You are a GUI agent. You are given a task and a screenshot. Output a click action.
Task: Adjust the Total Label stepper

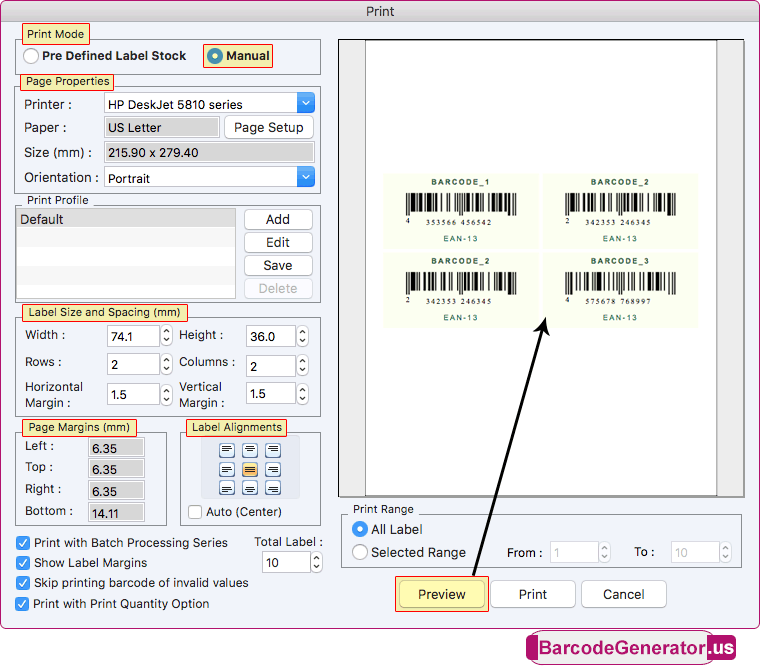316,562
